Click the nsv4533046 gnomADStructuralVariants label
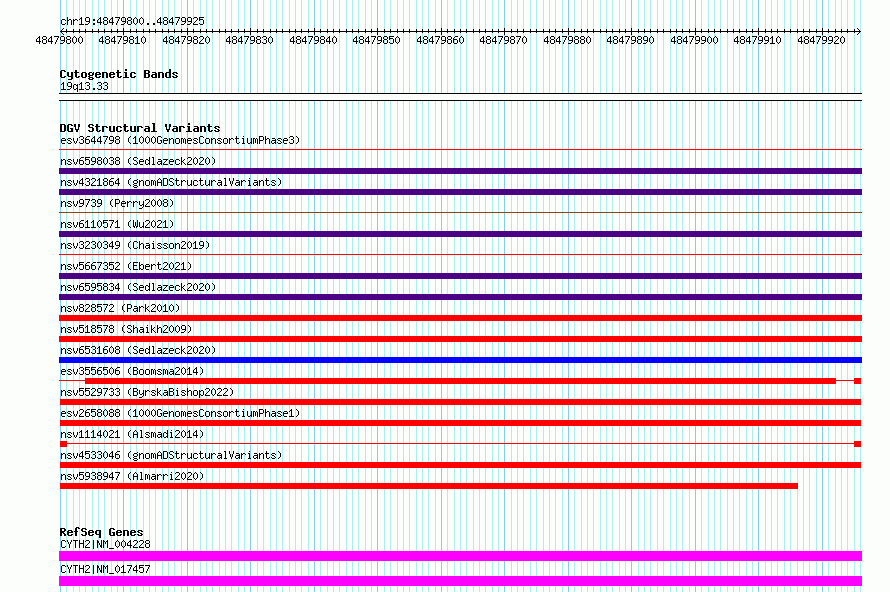The height and width of the screenshot is (592, 890). [x=171, y=455]
